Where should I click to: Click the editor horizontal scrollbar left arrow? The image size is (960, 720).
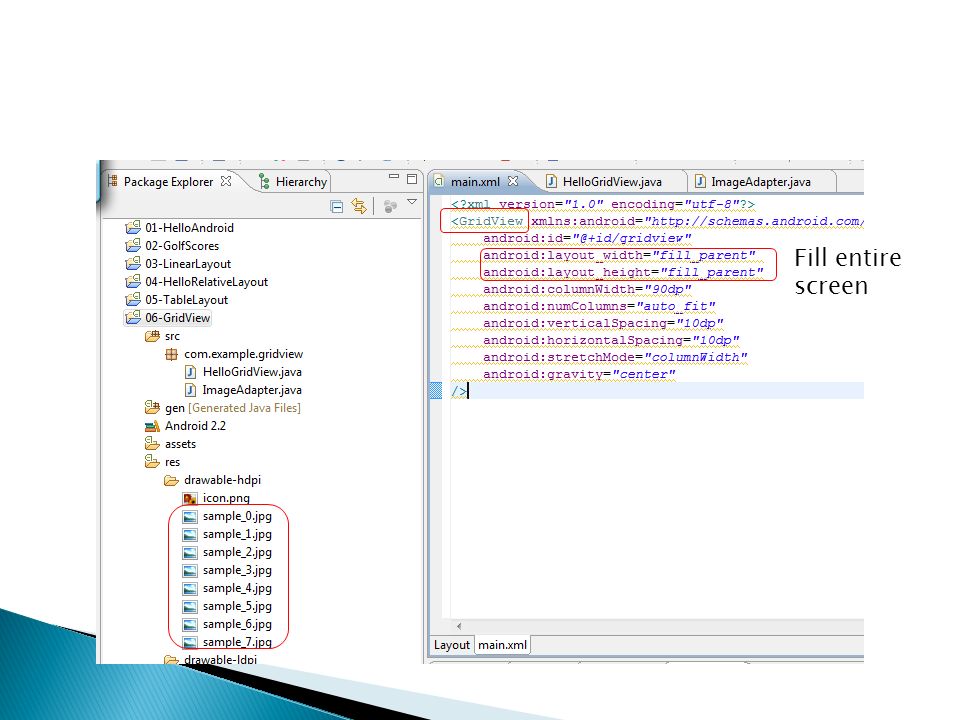point(459,626)
